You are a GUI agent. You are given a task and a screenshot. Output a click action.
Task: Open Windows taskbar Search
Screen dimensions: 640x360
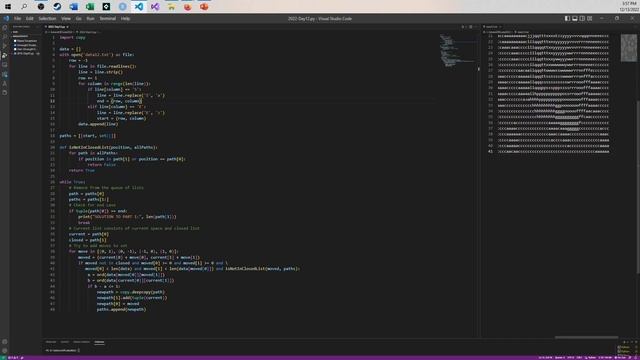24,7
